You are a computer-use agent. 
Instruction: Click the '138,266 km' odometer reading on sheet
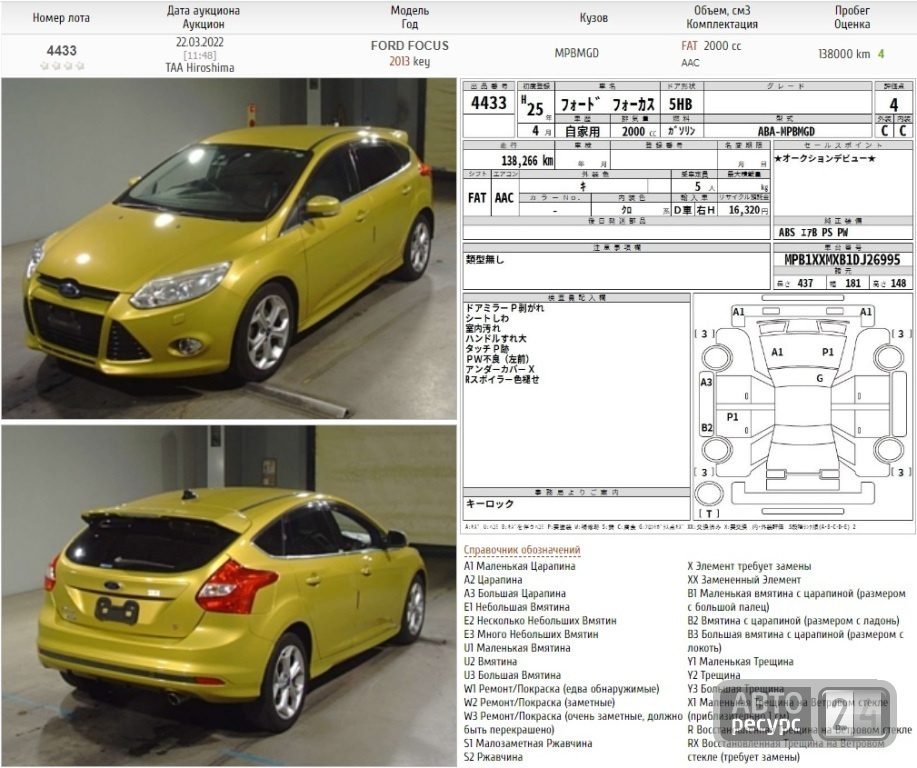coord(527,160)
